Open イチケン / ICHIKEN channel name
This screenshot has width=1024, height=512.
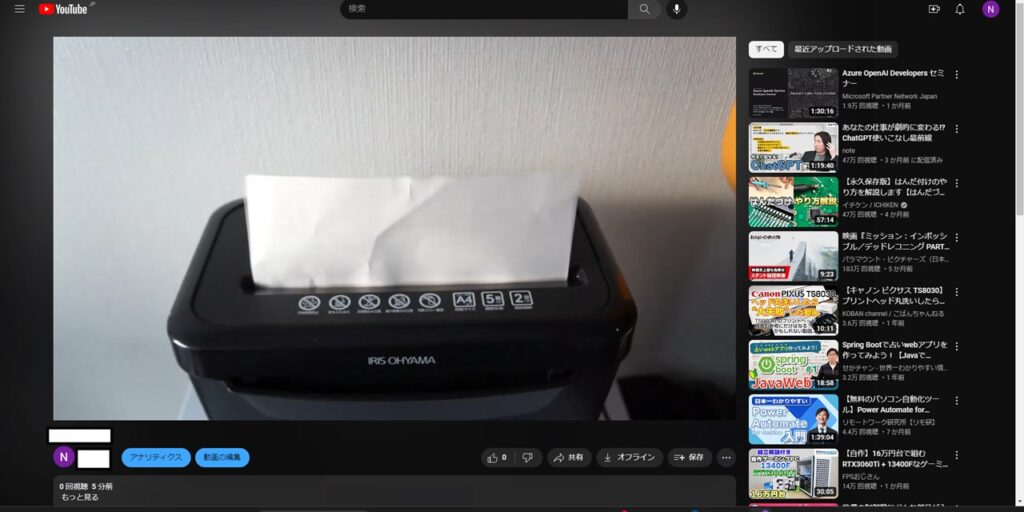click(x=872, y=205)
